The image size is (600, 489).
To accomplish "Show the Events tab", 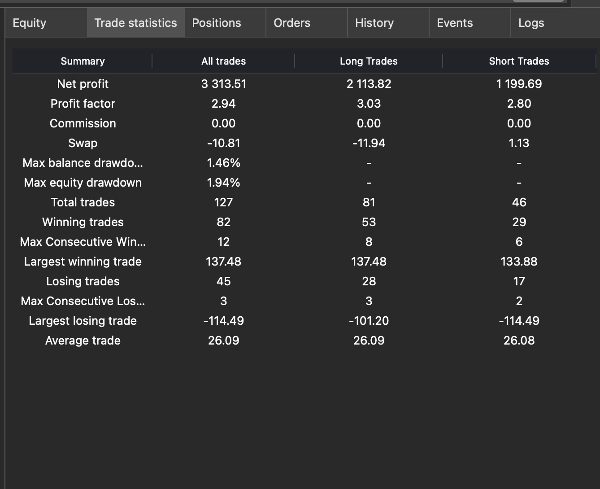I will (x=455, y=23).
